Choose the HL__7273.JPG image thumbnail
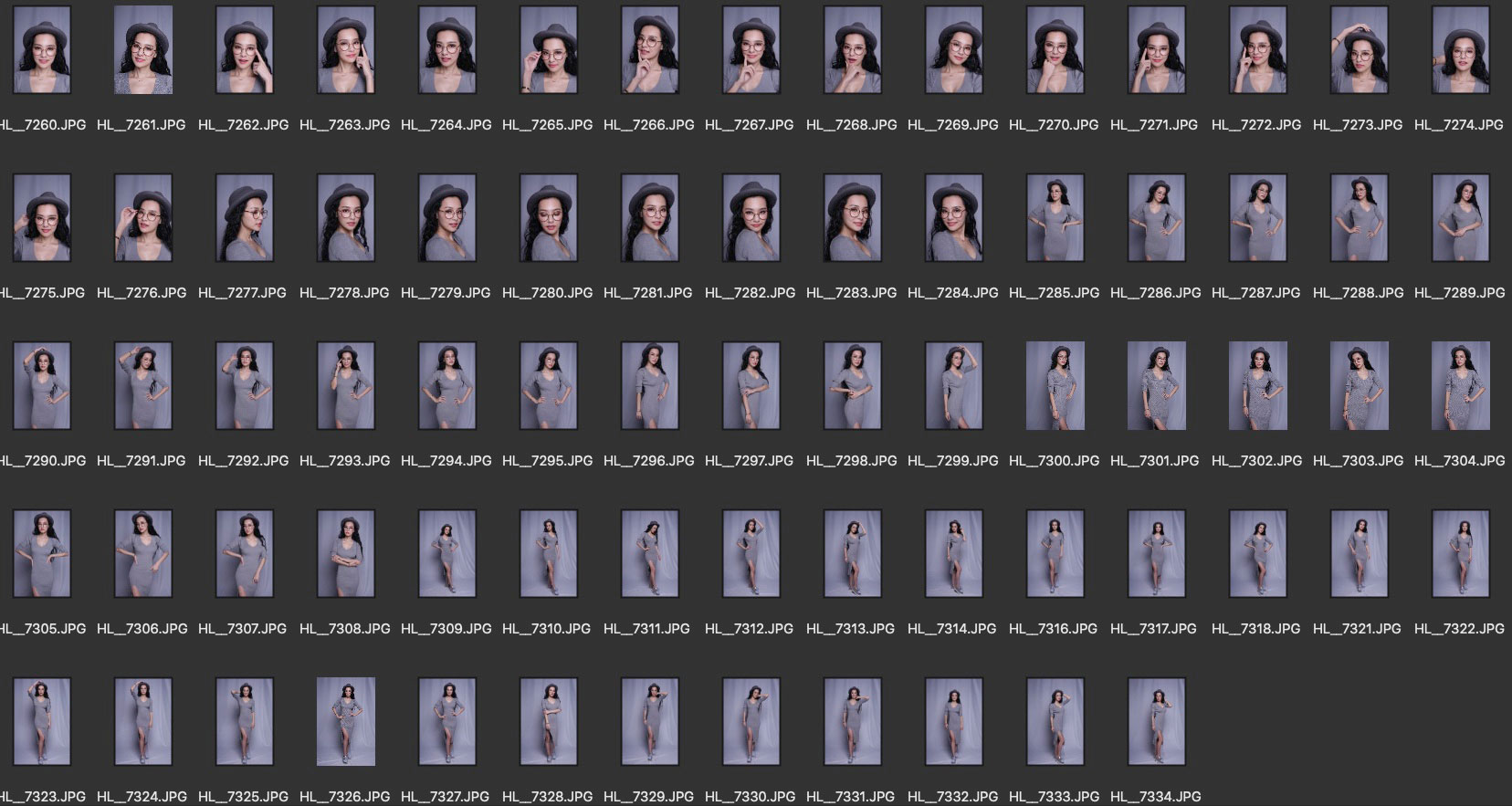This screenshot has width=1512, height=806. coord(1360,50)
